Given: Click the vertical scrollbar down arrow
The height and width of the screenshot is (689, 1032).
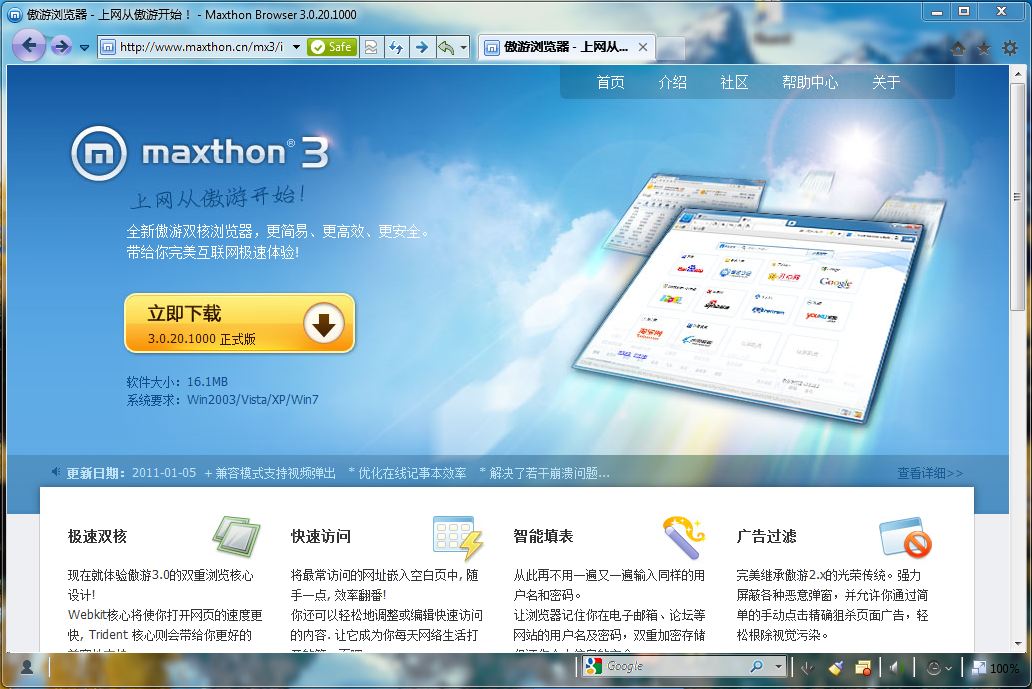Looking at the screenshot, I should (1018, 644).
